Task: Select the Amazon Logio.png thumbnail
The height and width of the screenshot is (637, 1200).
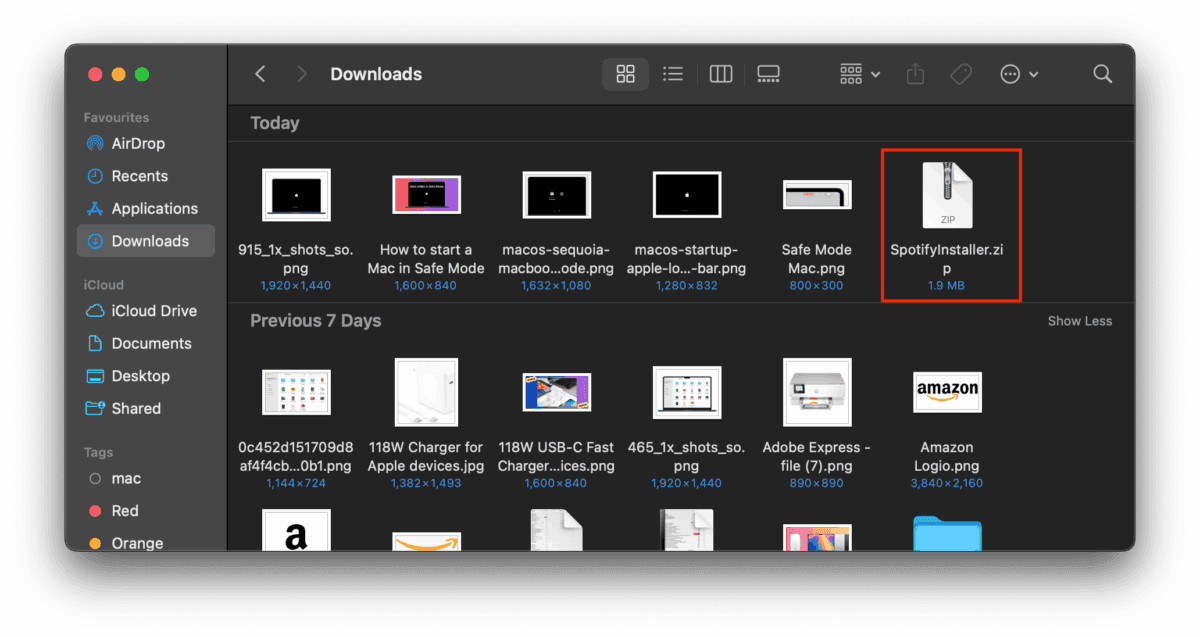Action: click(x=948, y=392)
